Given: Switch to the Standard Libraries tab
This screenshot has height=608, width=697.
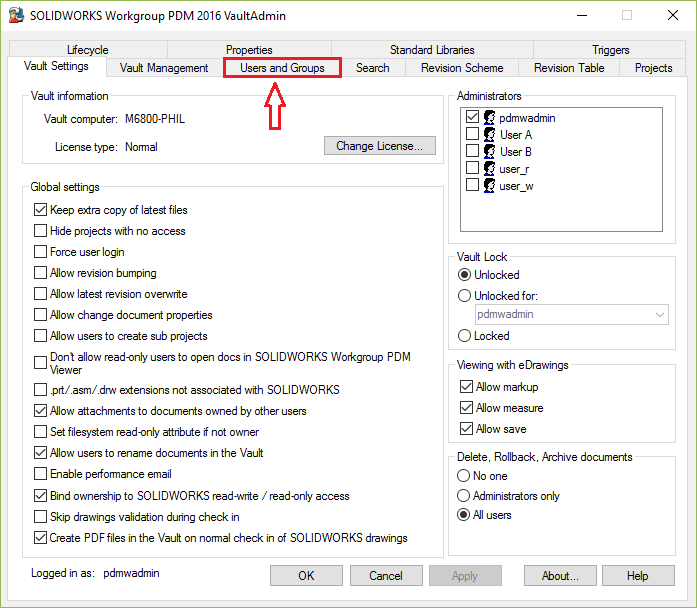Looking at the screenshot, I should (432, 49).
